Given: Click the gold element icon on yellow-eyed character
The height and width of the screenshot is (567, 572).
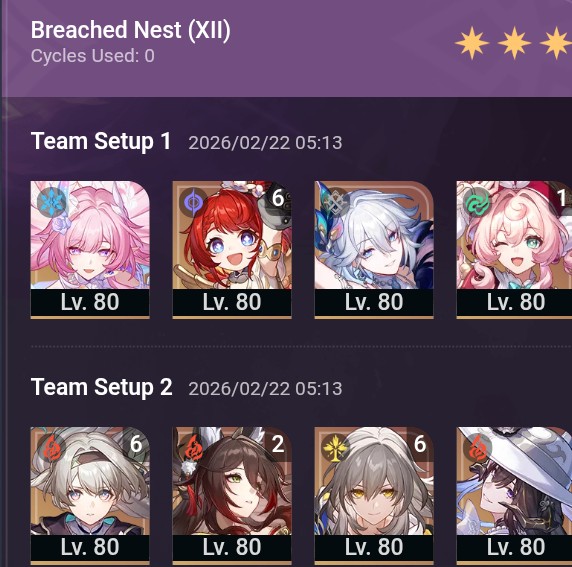Looking at the screenshot, I should click(x=336, y=448).
